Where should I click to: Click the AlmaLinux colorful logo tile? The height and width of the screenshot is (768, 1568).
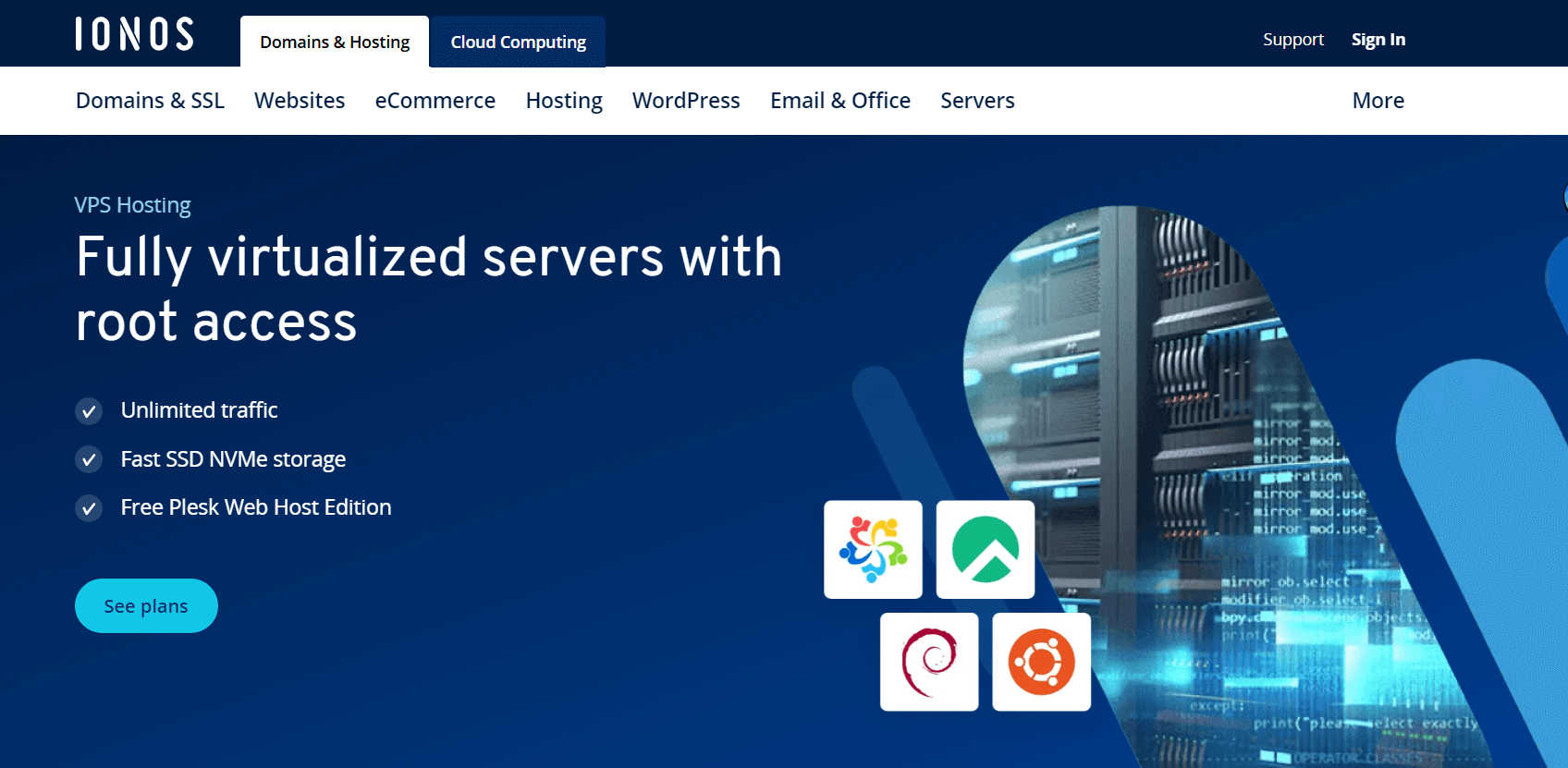click(873, 550)
